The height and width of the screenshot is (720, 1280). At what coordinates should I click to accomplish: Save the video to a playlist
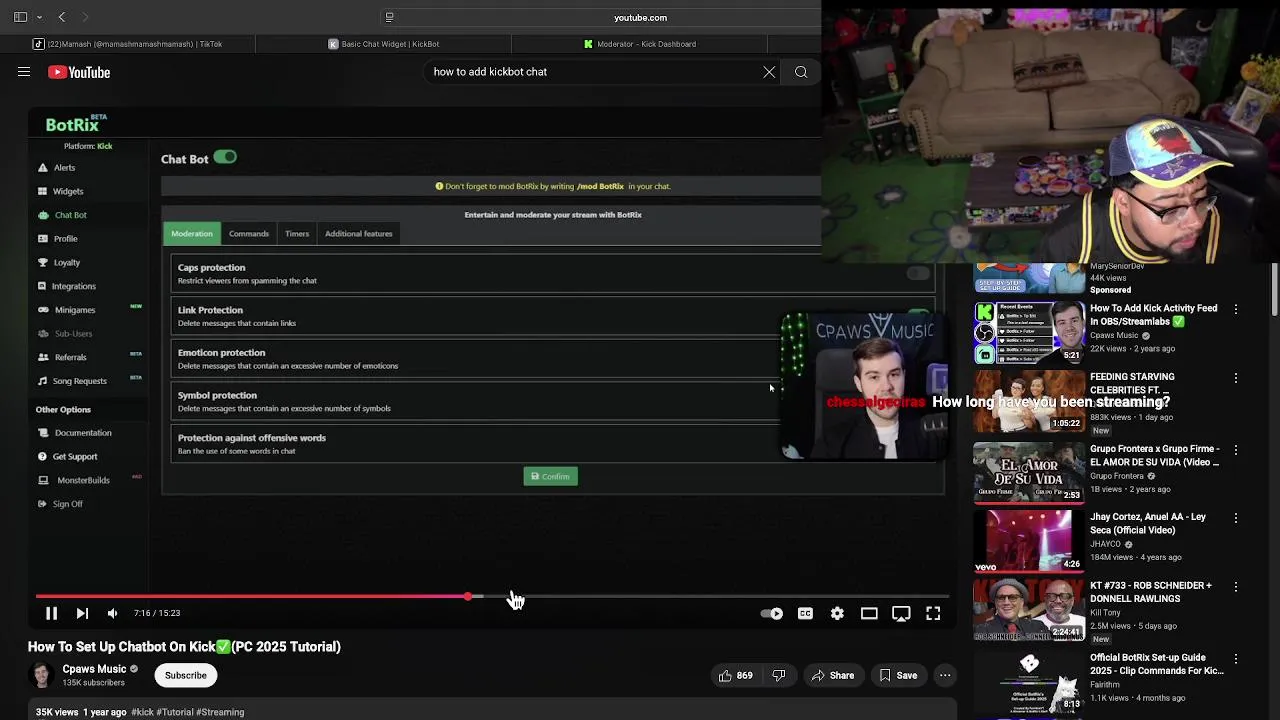898,675
